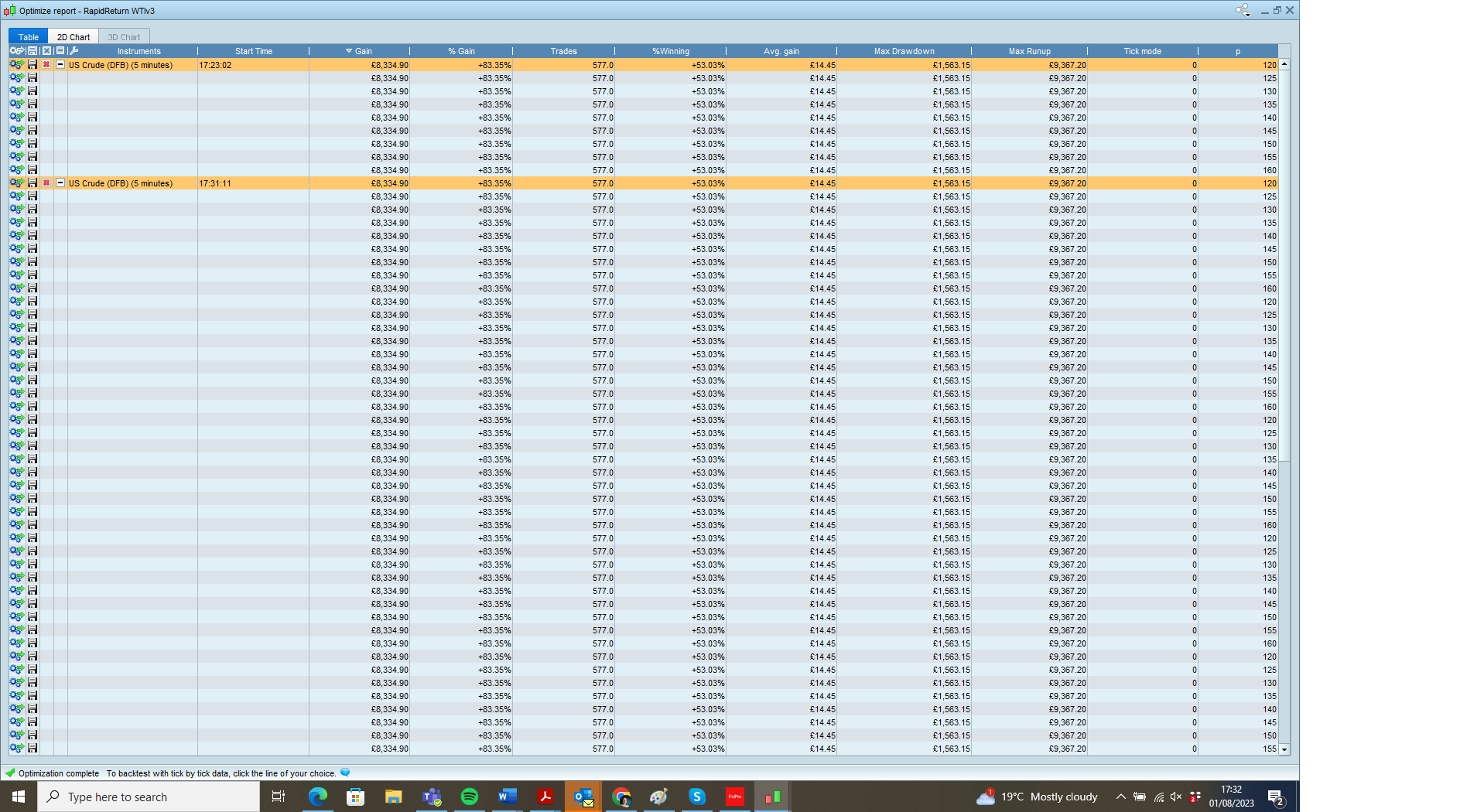The image size is (1484, 812).
Task: Click the table scrollbar down arrow
Action: pos(1284,749)
